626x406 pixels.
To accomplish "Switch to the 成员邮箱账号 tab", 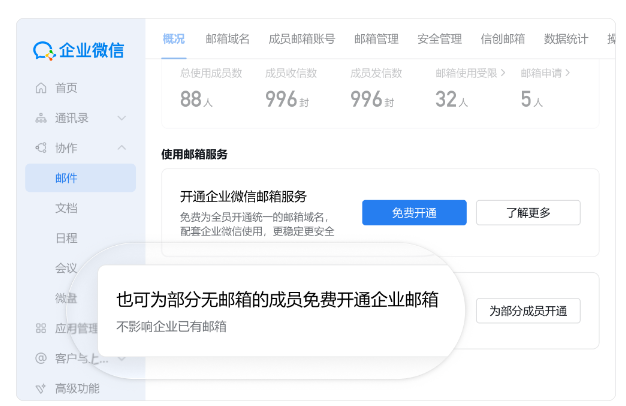I will [301, 39].
